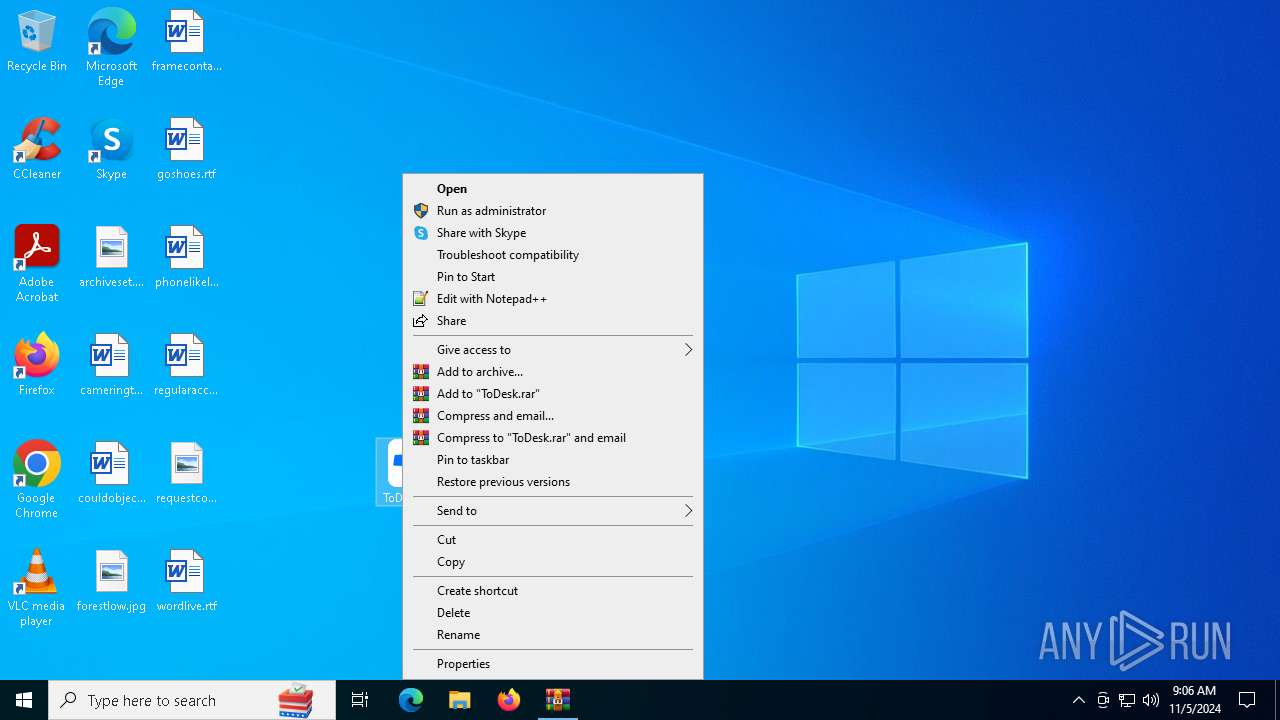The image size is (1280, 720).
Task: Select Restore previous versions
Action: pos(553,482)
